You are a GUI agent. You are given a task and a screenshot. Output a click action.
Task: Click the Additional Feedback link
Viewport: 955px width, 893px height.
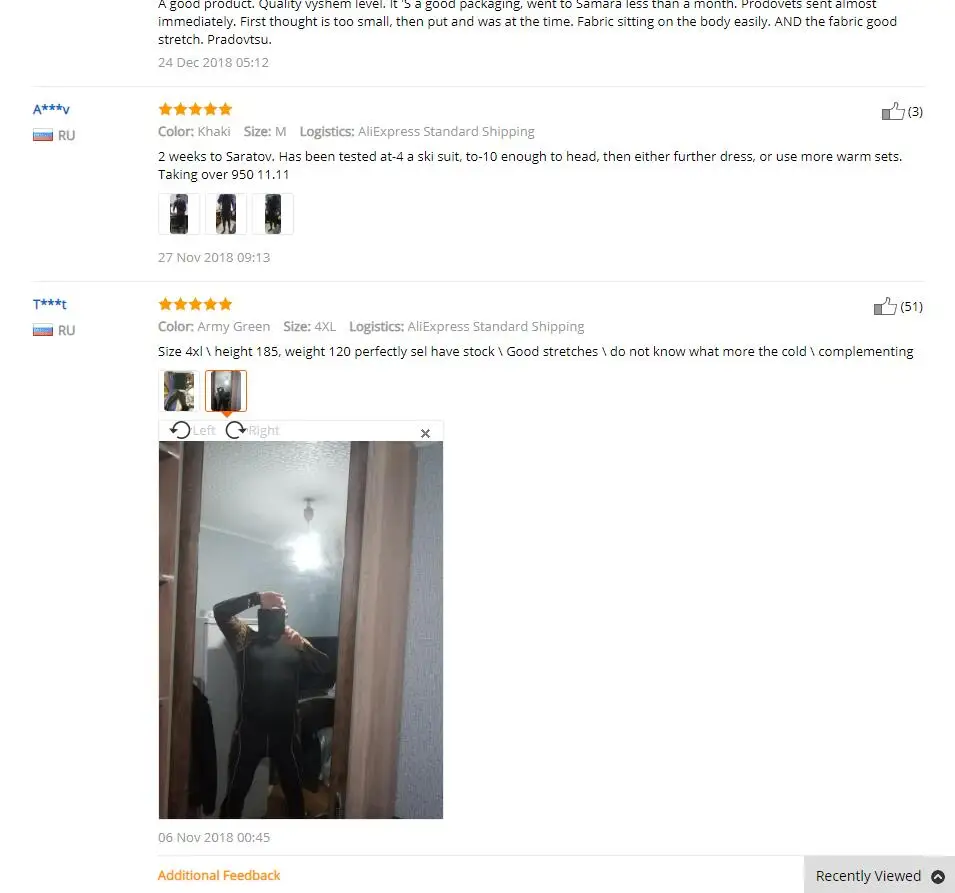coord(219,875)
